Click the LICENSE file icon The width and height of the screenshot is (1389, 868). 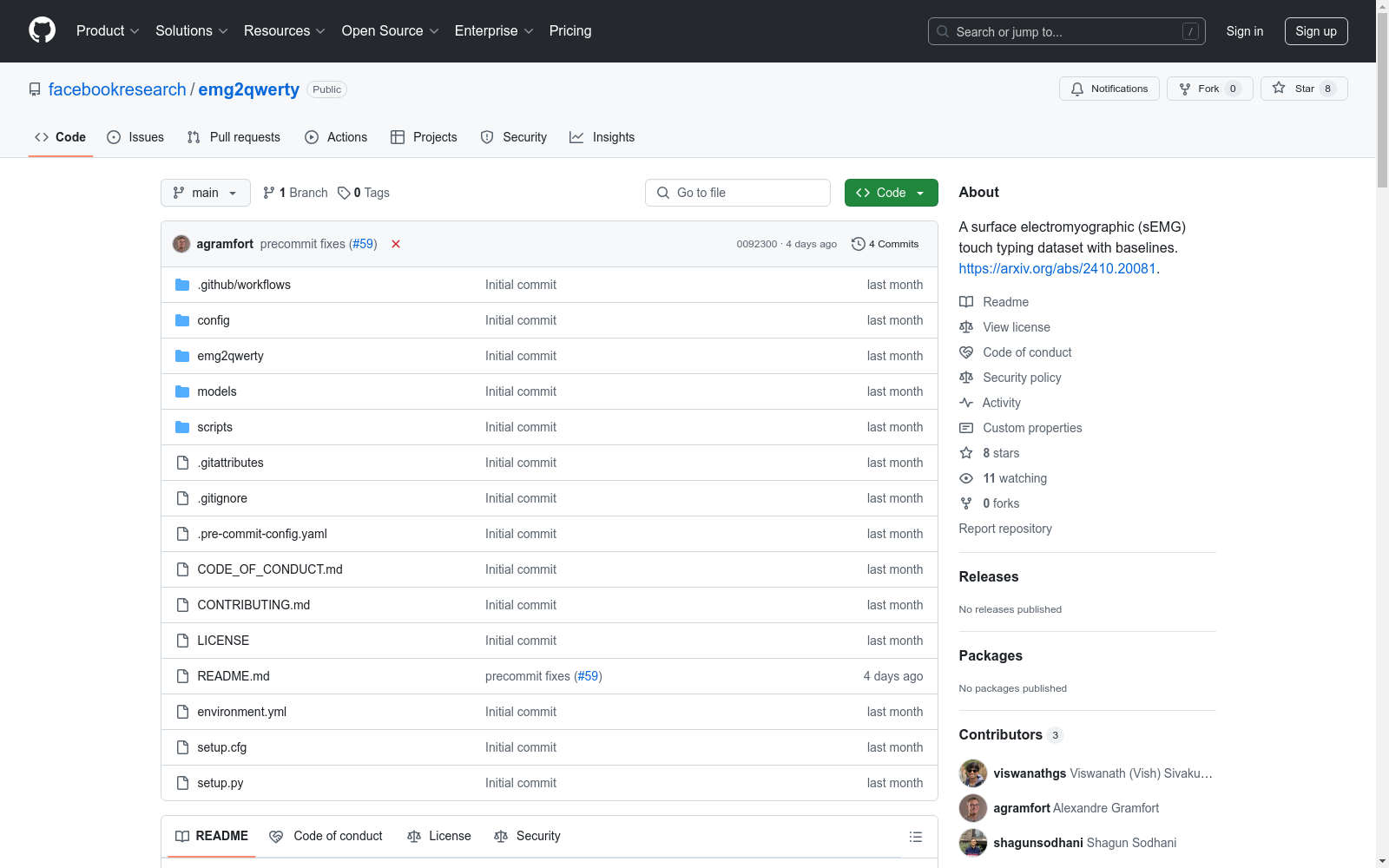pyautogui.click(x=182, y=641)
